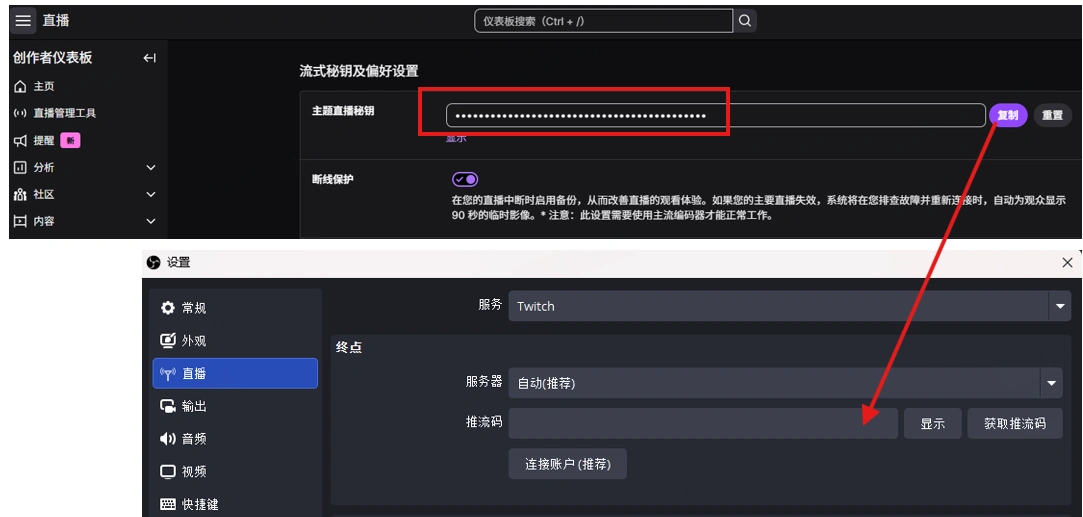Expand the 内容 section chevron

(151, 222)
